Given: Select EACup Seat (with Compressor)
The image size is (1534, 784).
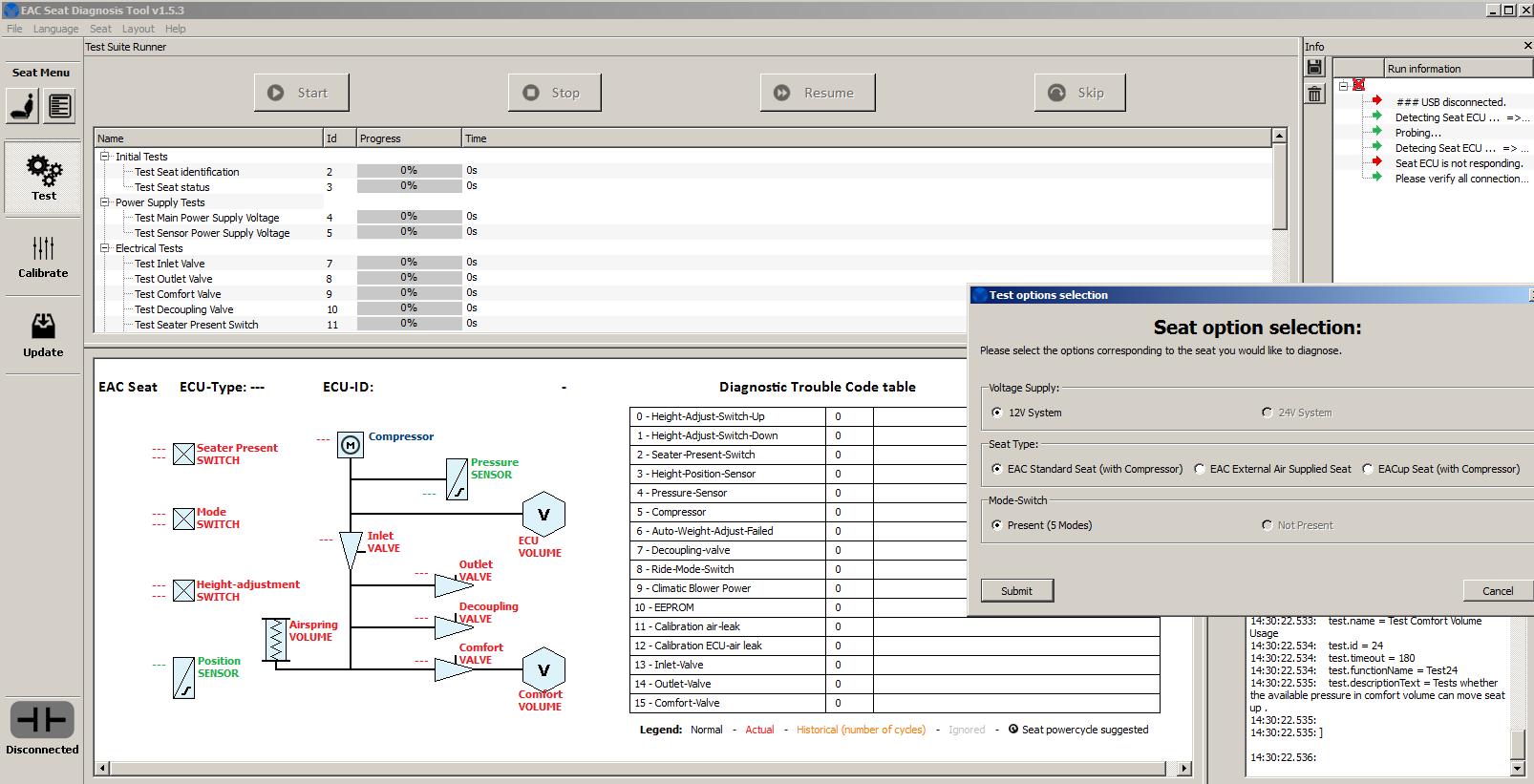Looking at the screenshot, I should (x=1368, y=469).
